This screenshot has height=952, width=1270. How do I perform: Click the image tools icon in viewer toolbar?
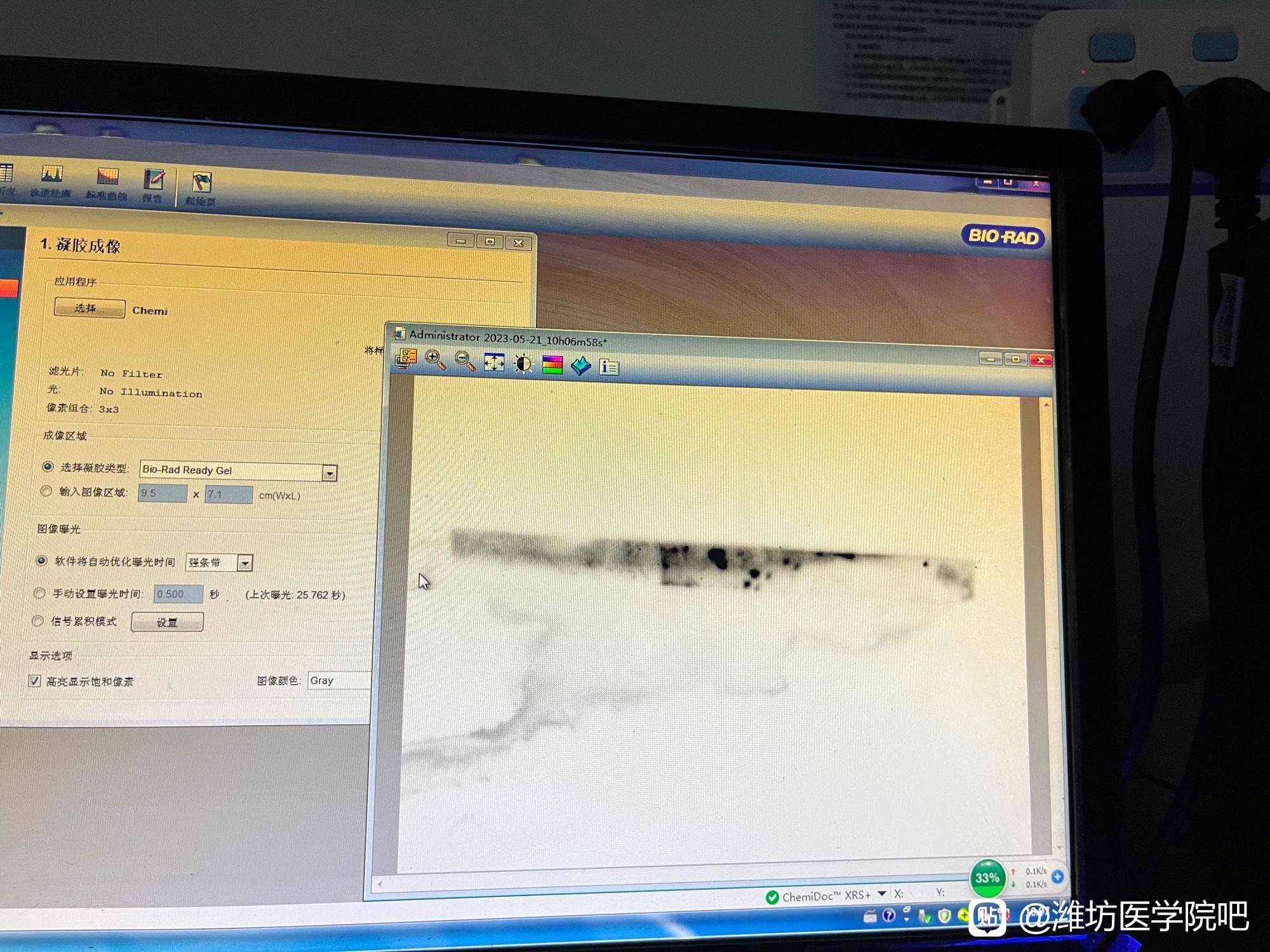point(406,358)
